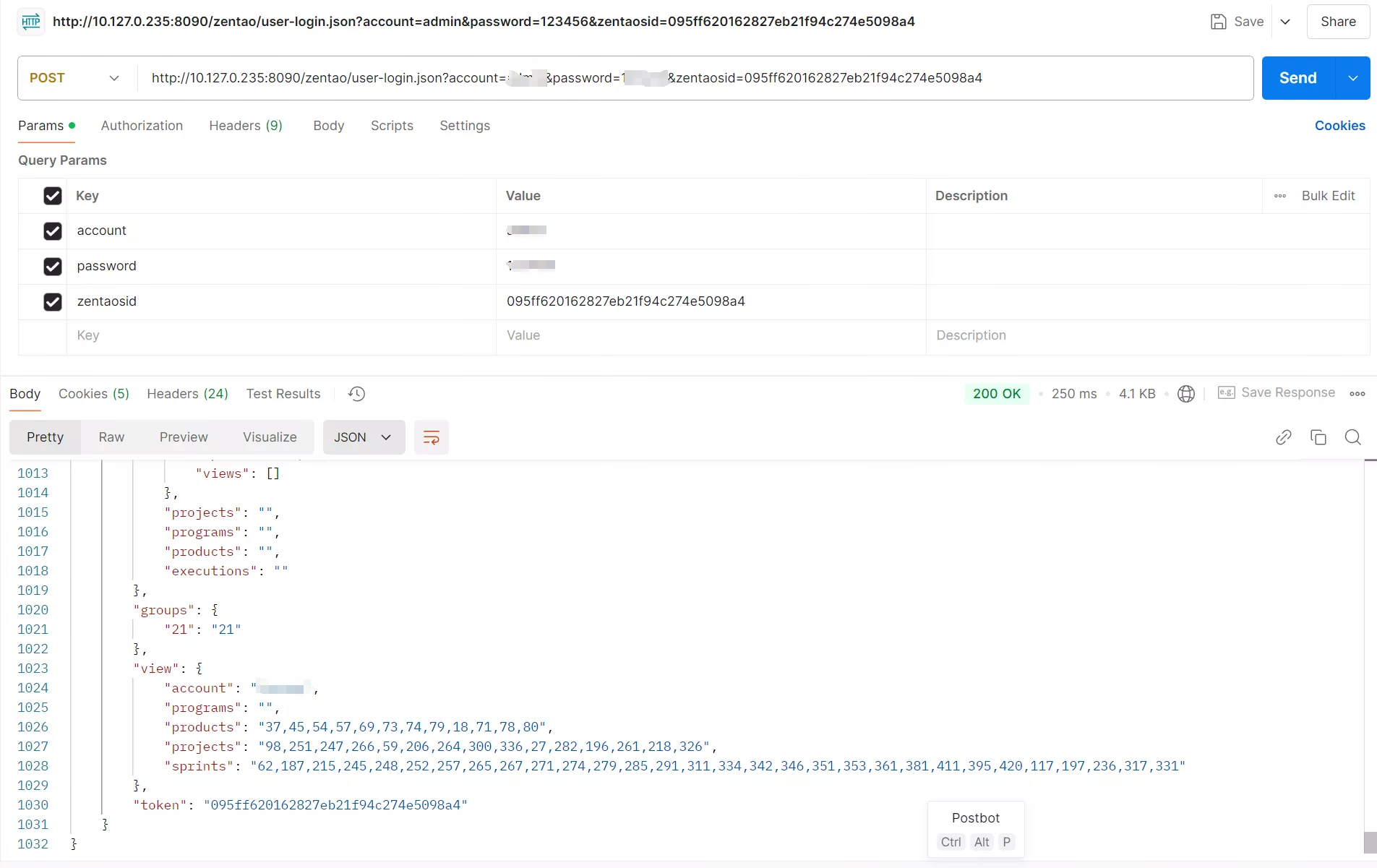
Task: Click the Save Response example icon
Action: pyautogui.click(x=1227, y=392)
